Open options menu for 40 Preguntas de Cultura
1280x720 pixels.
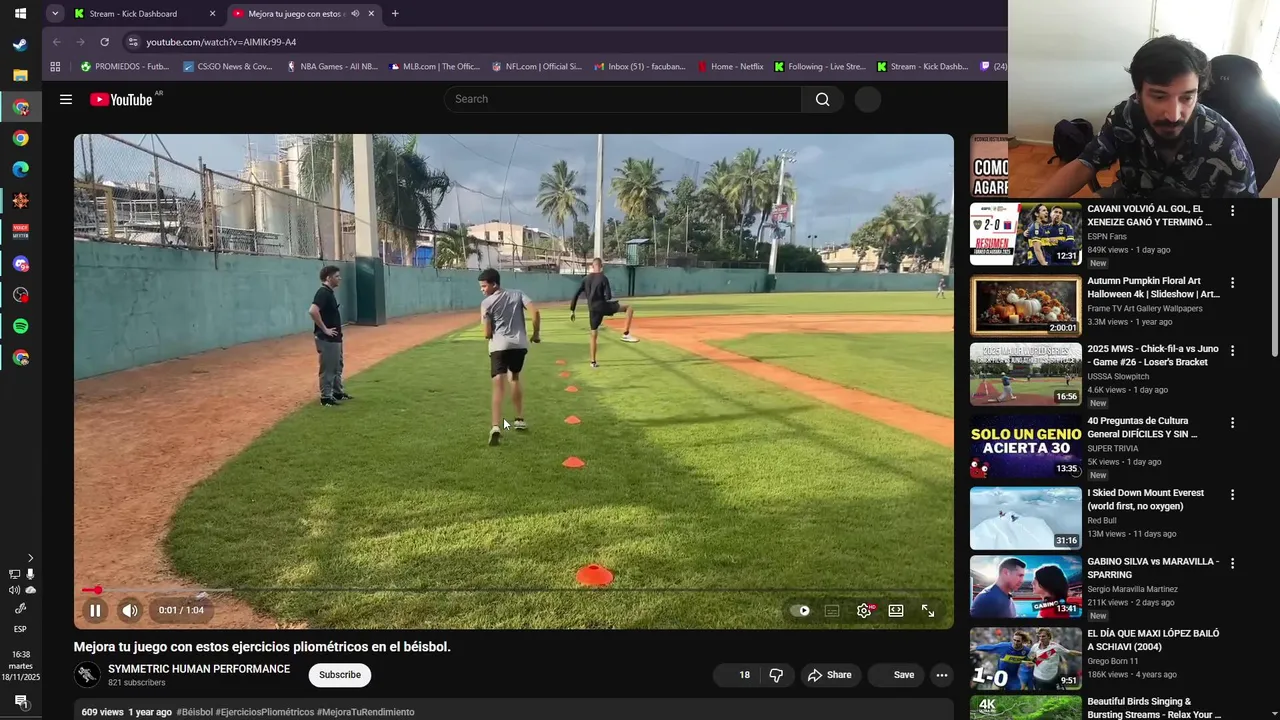(1232, 423)
